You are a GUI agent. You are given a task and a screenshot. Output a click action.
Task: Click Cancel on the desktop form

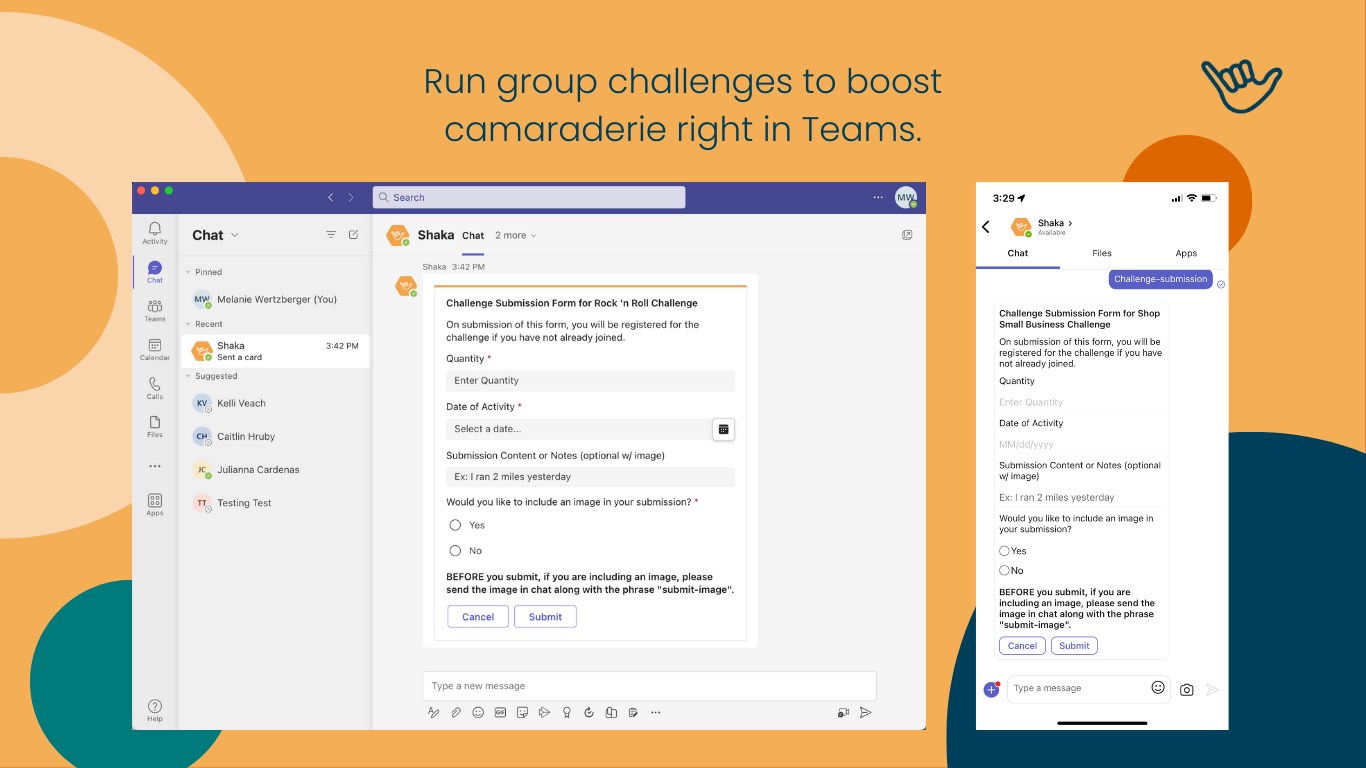[x=478, y=617]
